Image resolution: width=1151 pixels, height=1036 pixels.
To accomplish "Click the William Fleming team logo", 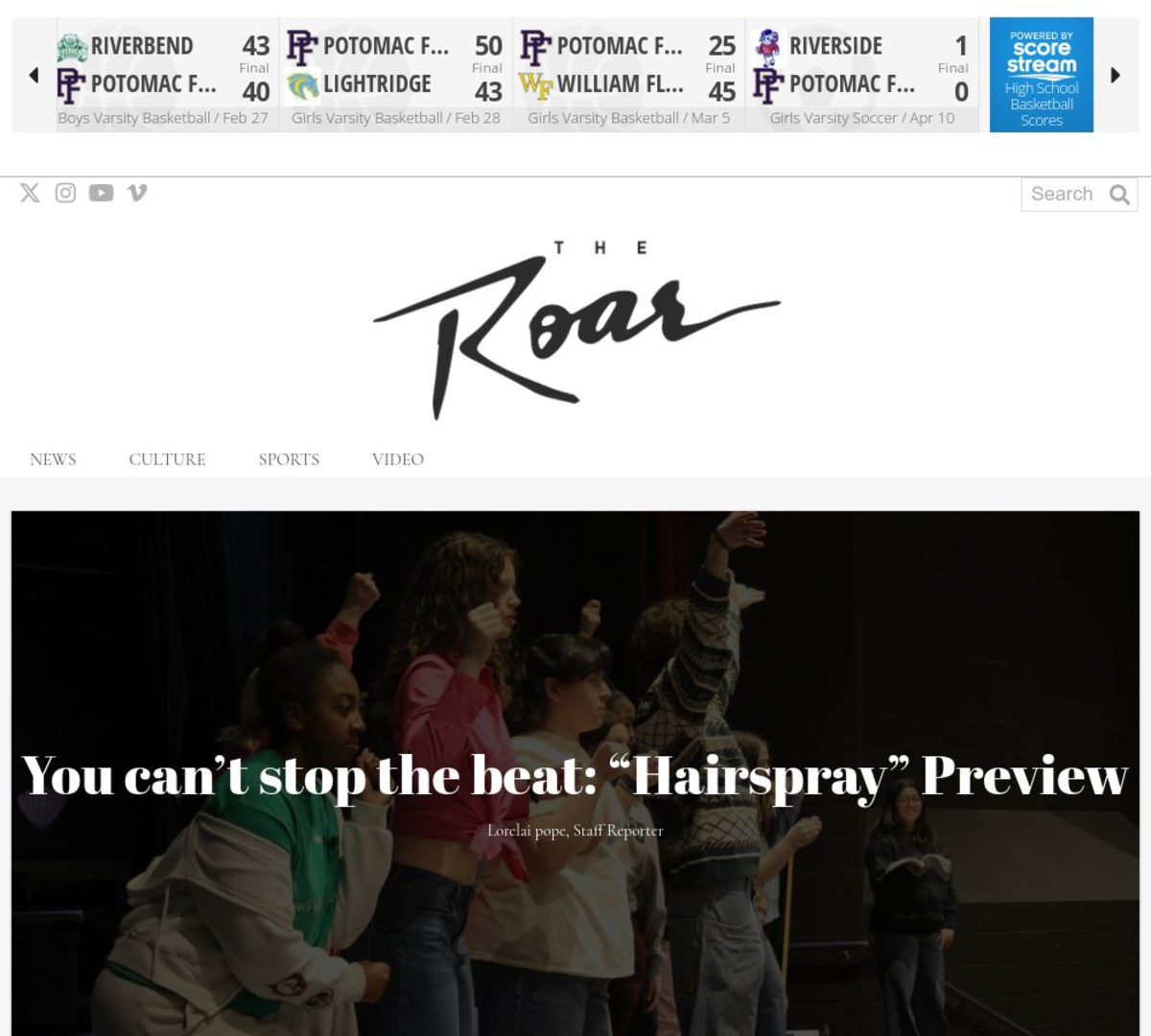I will [x=535, y=86].
